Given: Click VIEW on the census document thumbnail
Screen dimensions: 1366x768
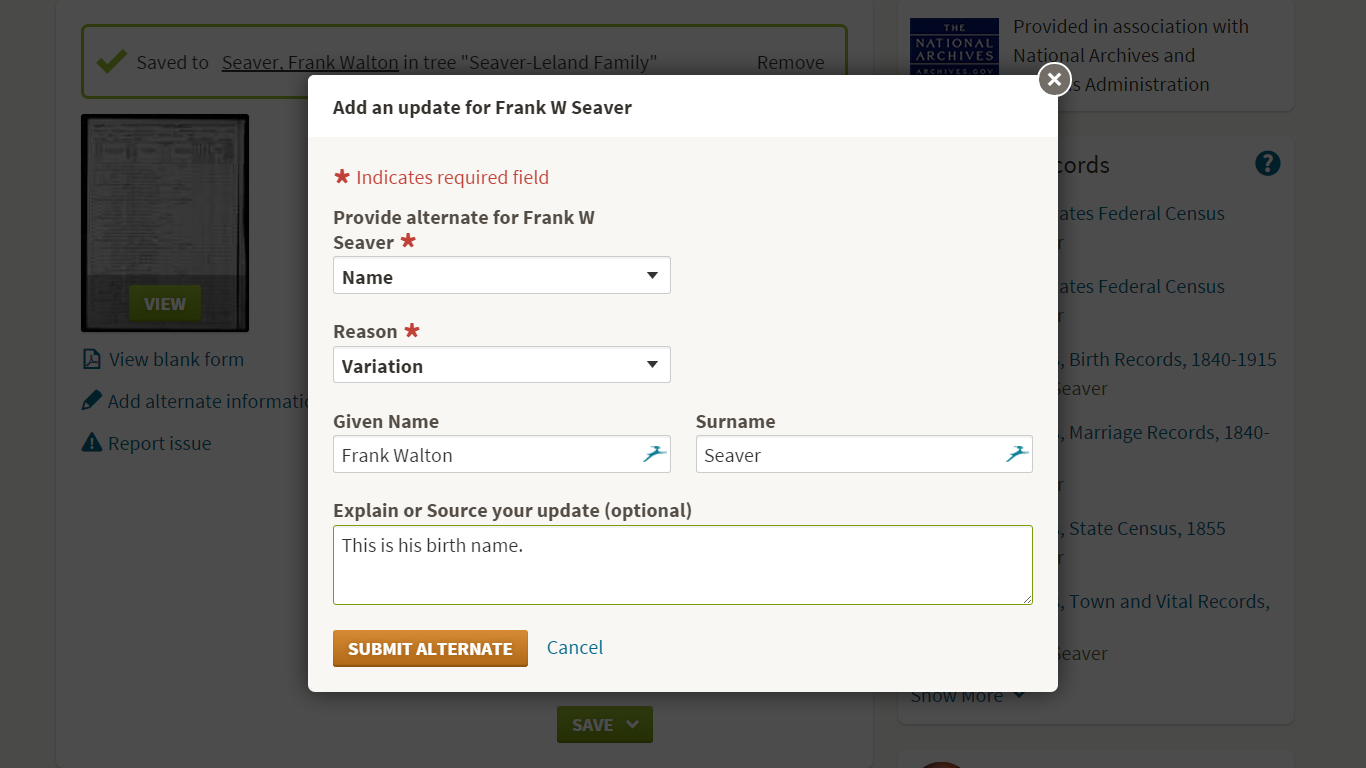Looking at the screenshot, I should [x=164, y=303].
